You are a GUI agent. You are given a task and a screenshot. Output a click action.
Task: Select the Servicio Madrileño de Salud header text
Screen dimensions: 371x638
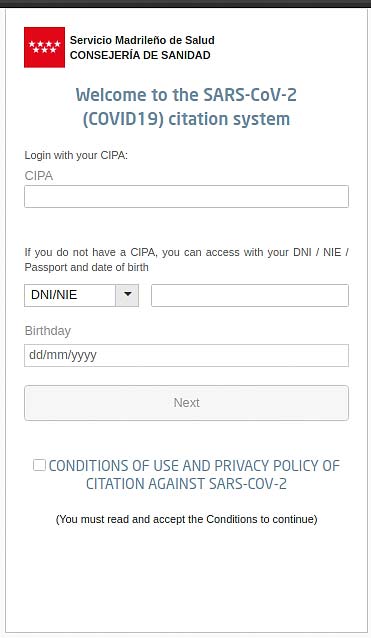142,40
